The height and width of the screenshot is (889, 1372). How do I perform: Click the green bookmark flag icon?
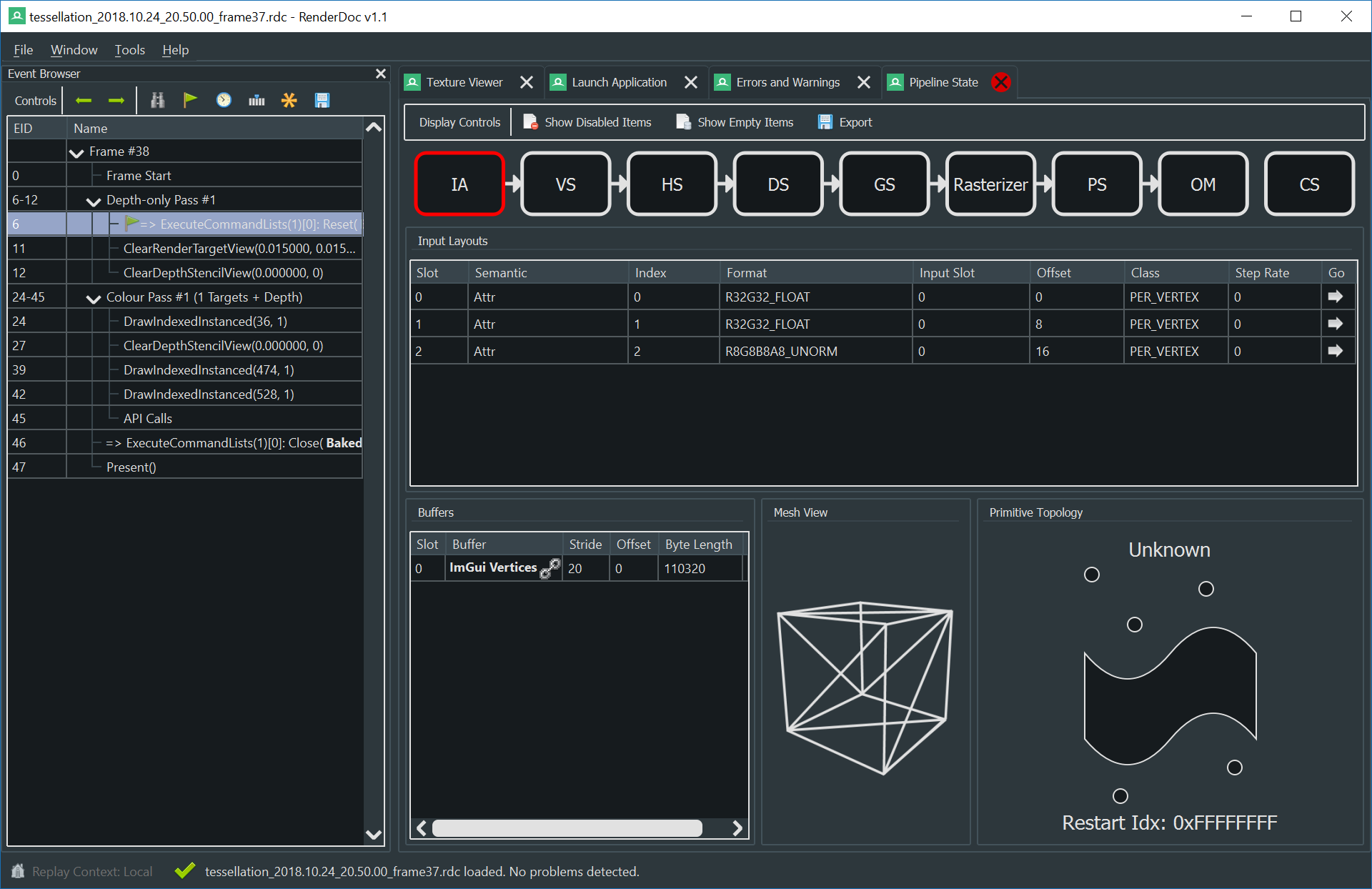tap(190, 100)
